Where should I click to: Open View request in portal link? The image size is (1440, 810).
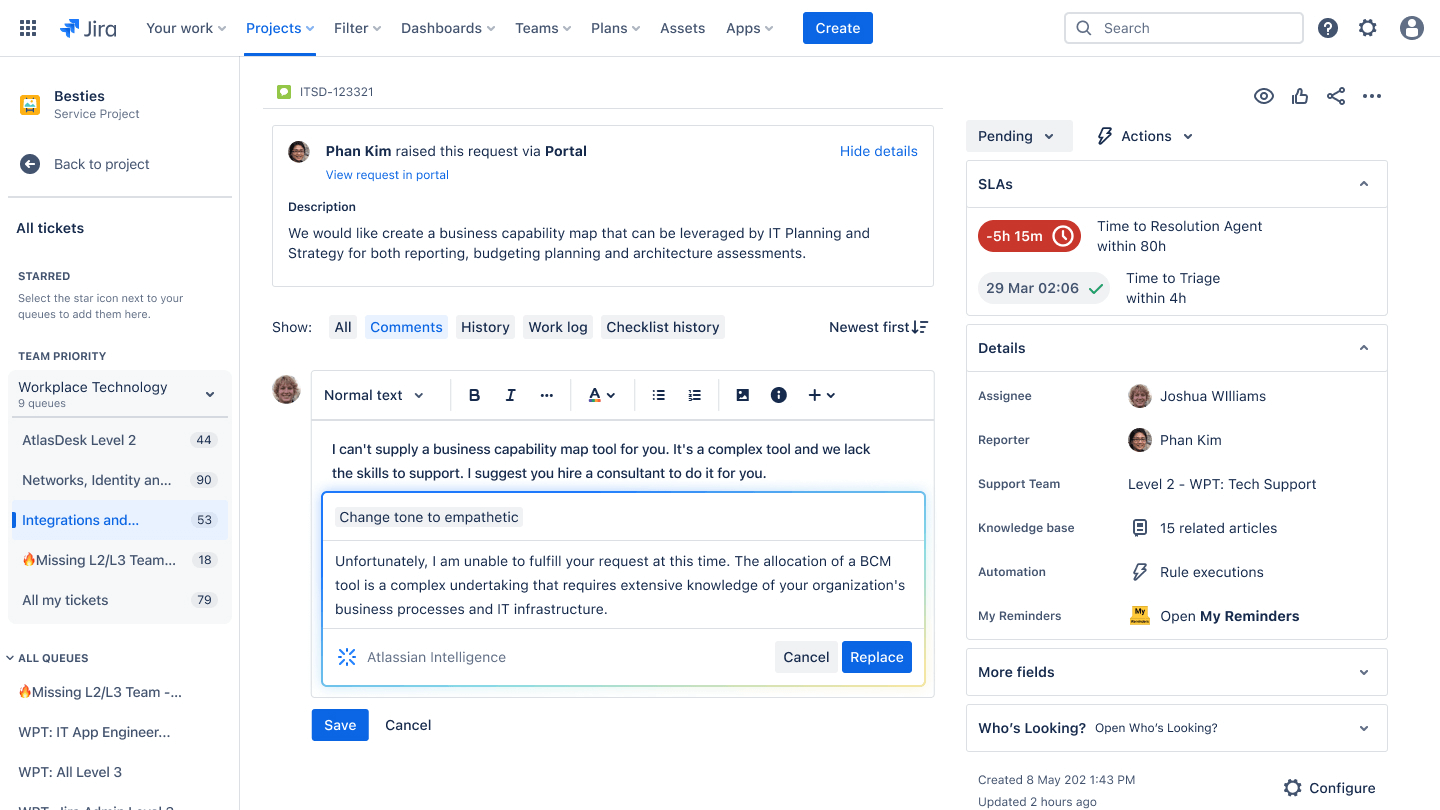387,174
